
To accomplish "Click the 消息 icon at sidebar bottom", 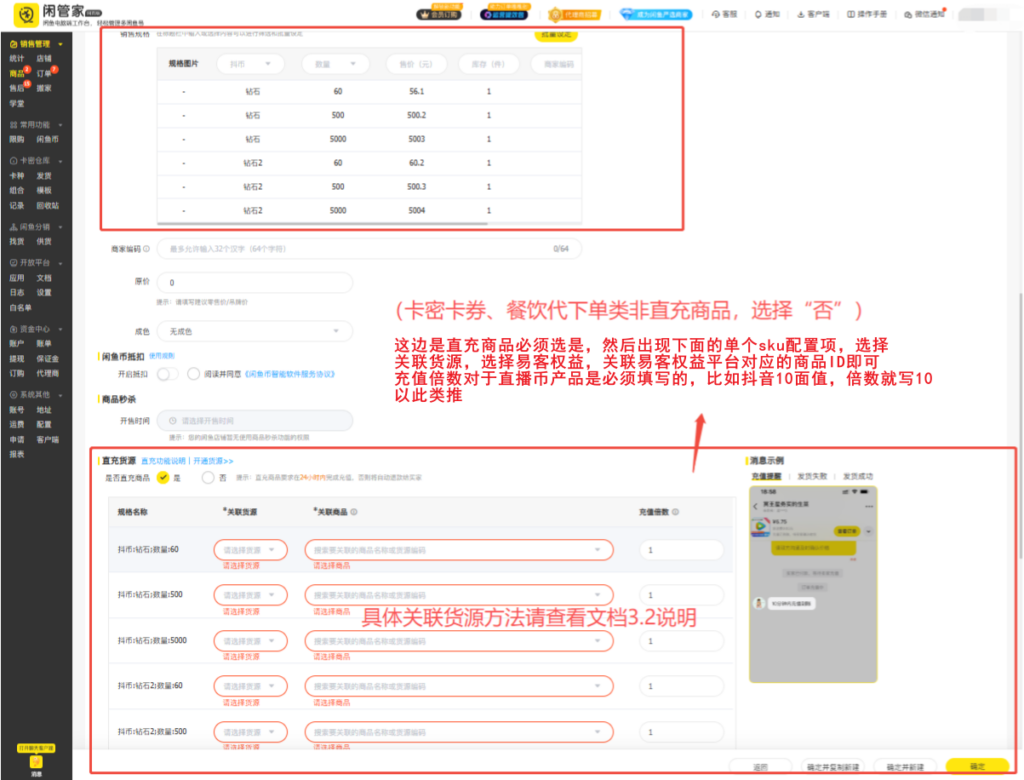I will tap(36, 764).
